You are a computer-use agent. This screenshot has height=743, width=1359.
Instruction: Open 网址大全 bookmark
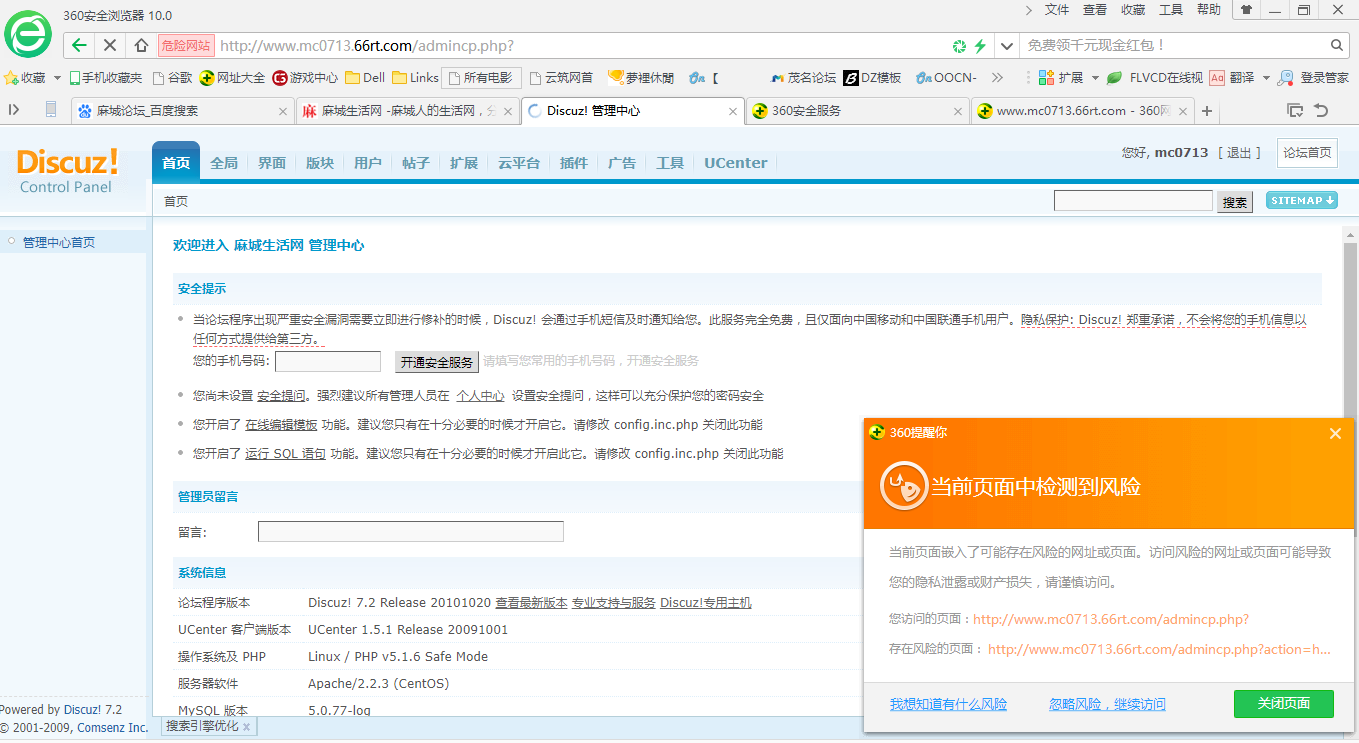(232, 77)
